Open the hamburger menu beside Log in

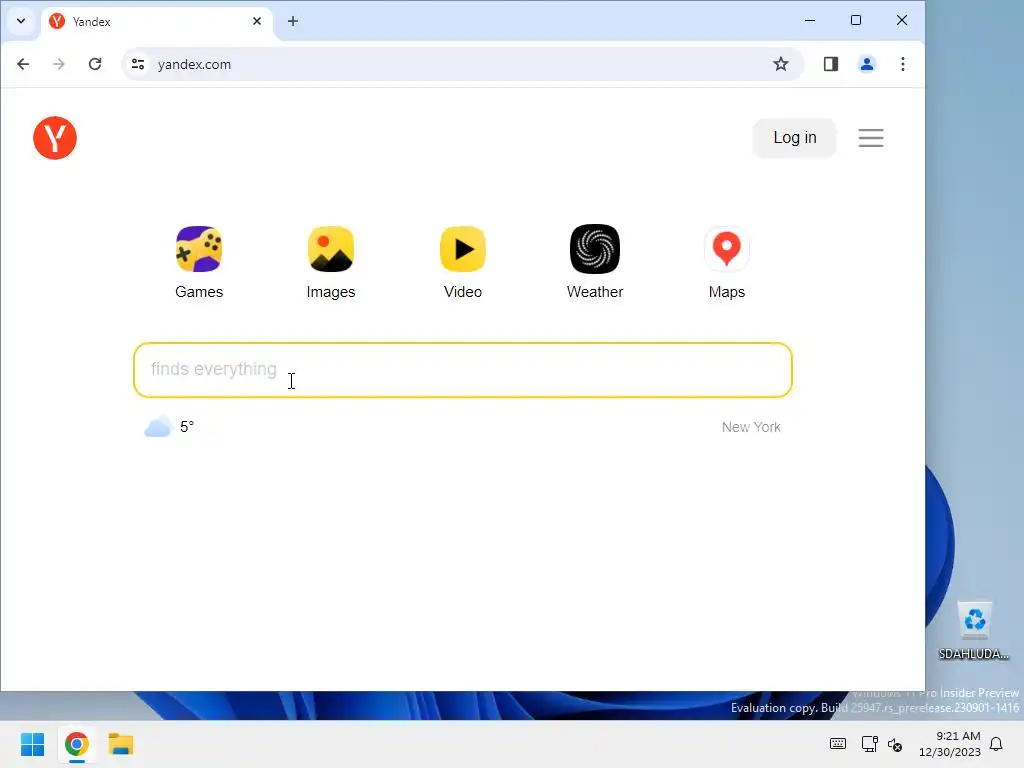[871, 138]
